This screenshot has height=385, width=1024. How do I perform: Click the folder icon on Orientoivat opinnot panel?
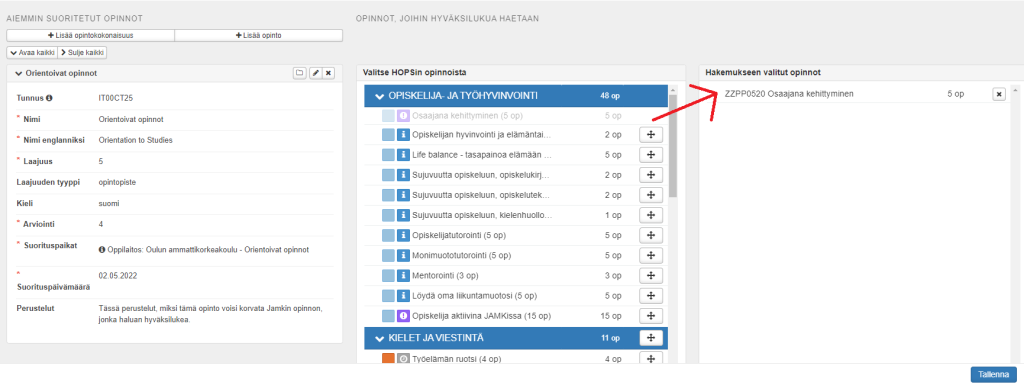point(300,73)
